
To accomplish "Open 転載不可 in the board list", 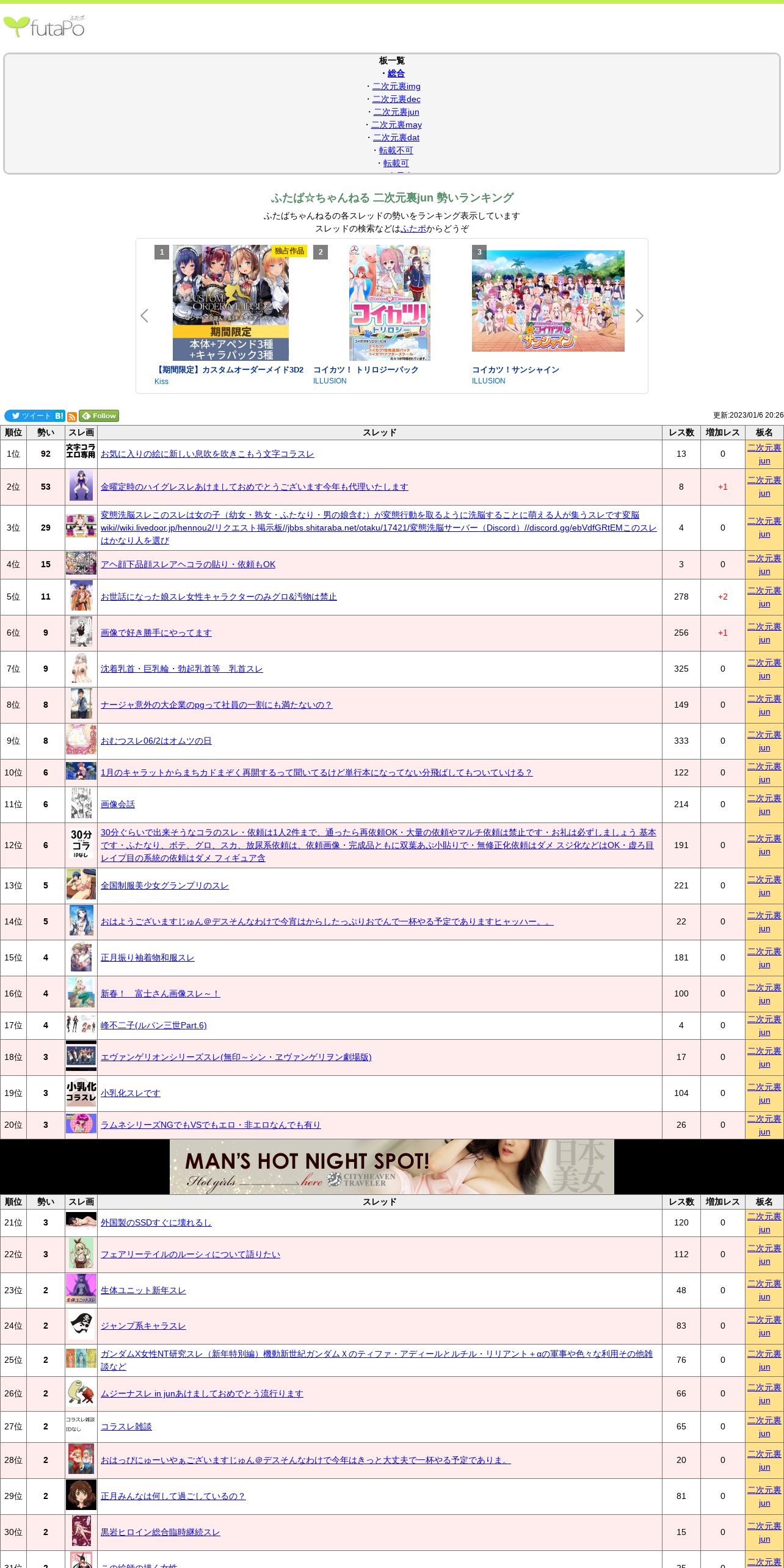I will click(x=396, y=150).
